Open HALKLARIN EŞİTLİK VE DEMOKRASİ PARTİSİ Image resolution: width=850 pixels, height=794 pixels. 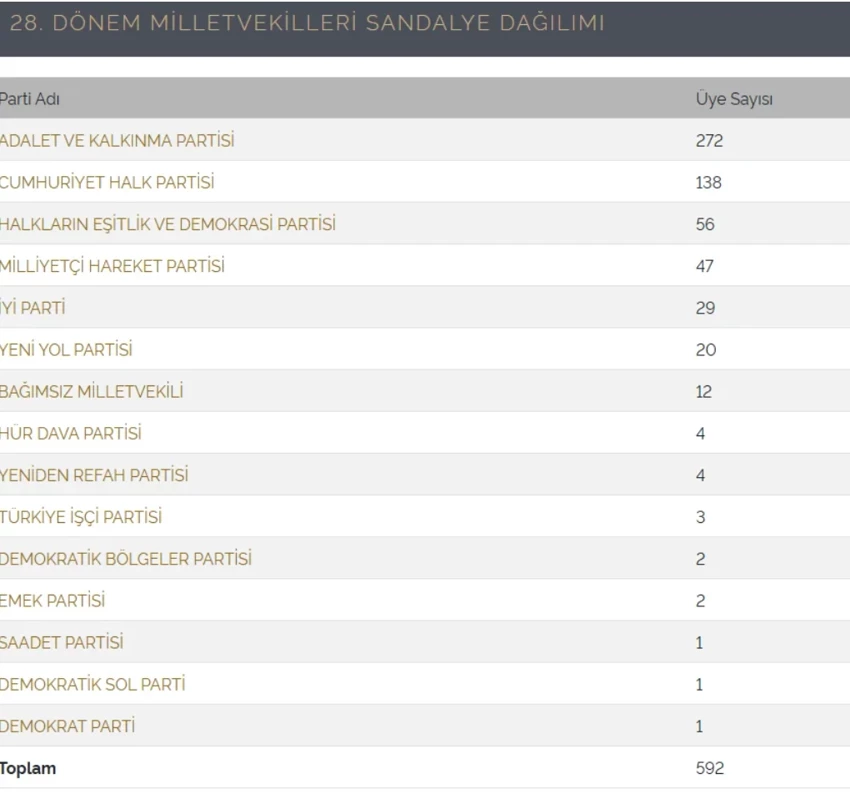[x=168, y=225]
